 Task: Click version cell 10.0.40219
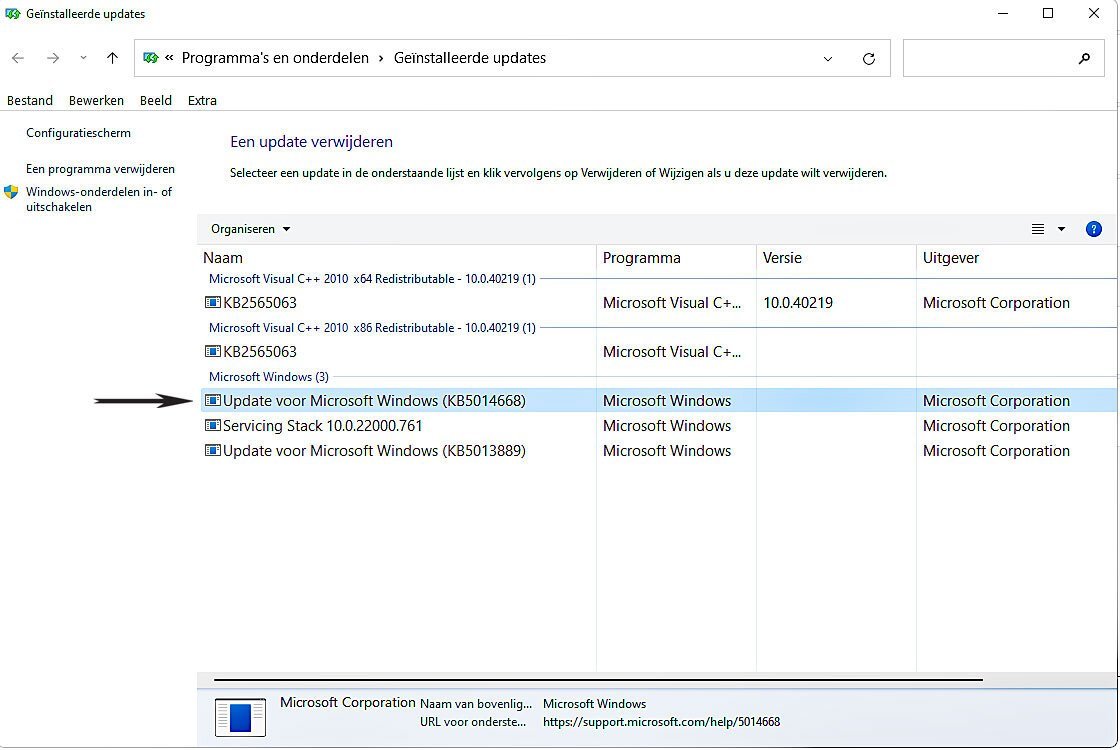click(x=798, y=303)
